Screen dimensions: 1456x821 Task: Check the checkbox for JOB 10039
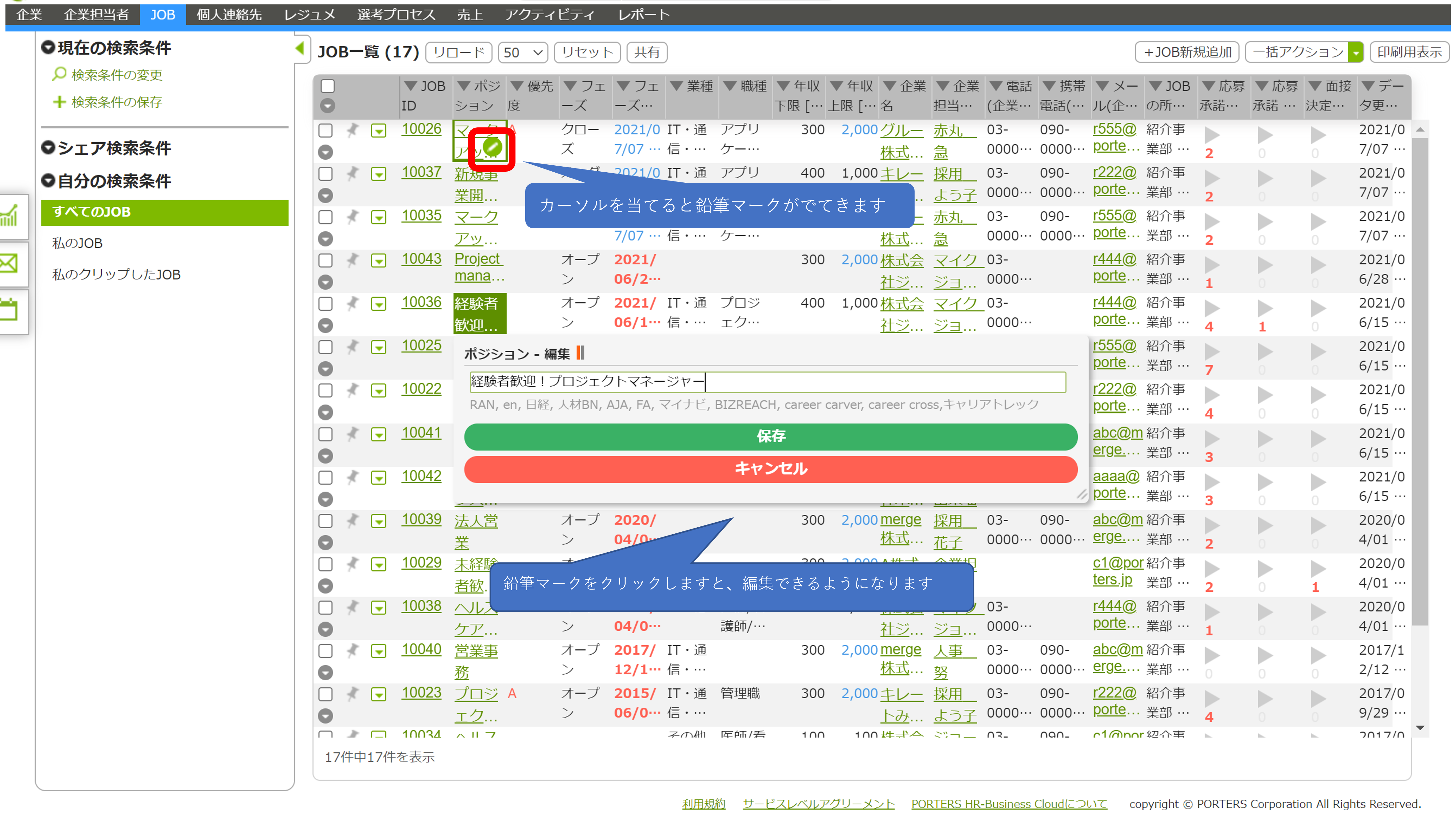click(325, 521)
